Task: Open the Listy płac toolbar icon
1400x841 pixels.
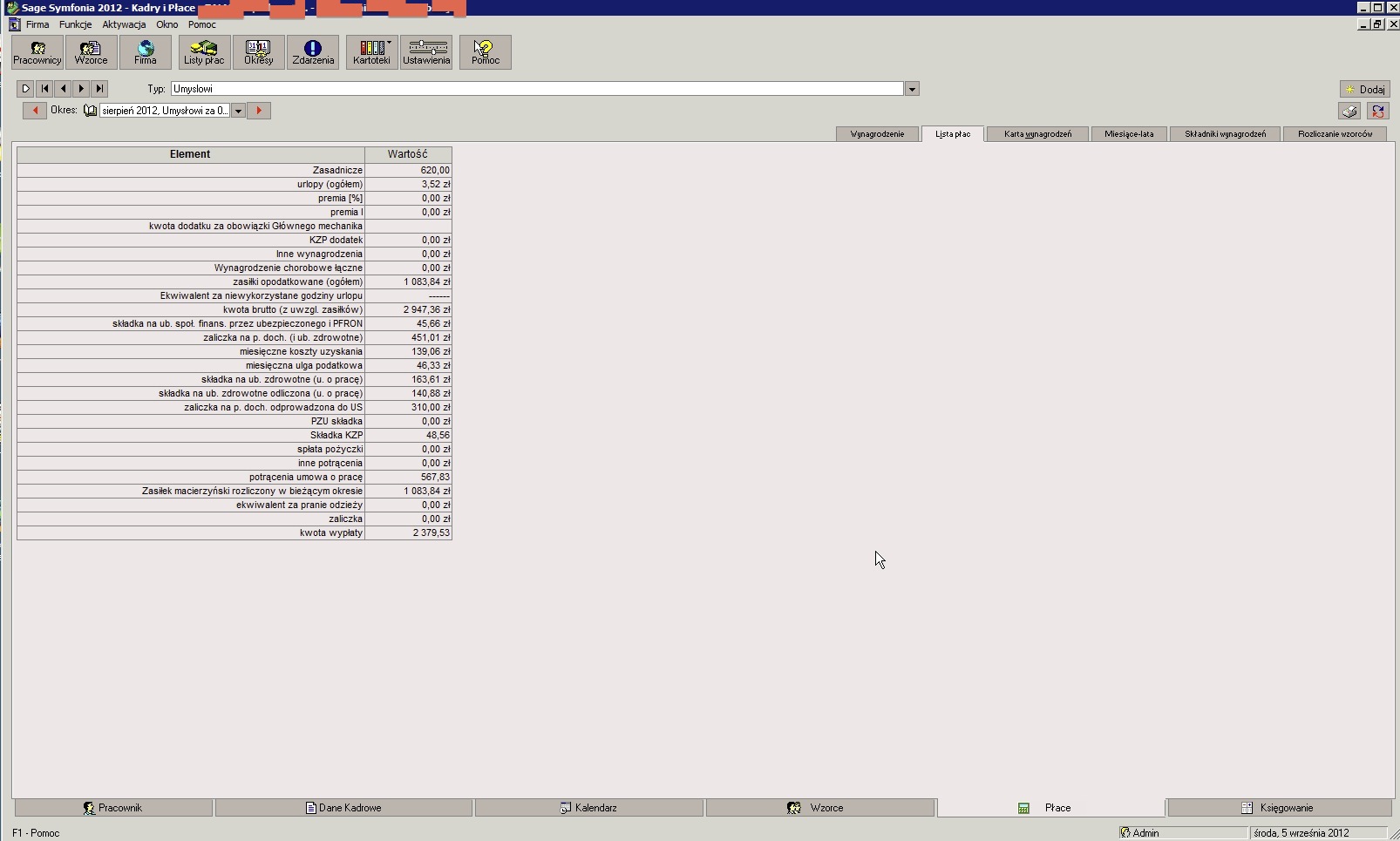Action: point(204,52)
